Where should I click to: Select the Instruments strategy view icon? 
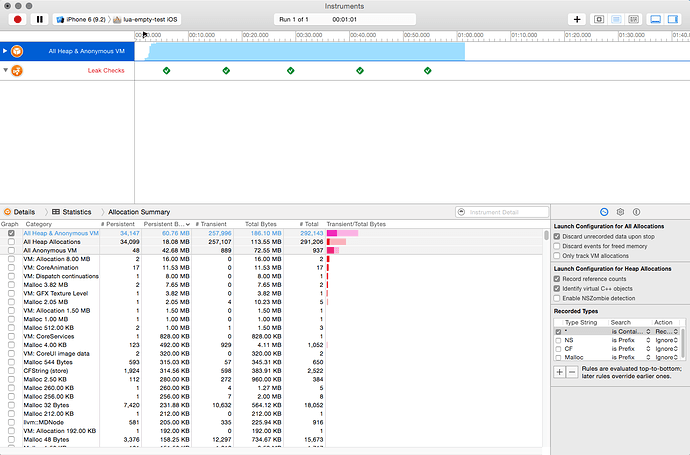click(x=616, y=19)
